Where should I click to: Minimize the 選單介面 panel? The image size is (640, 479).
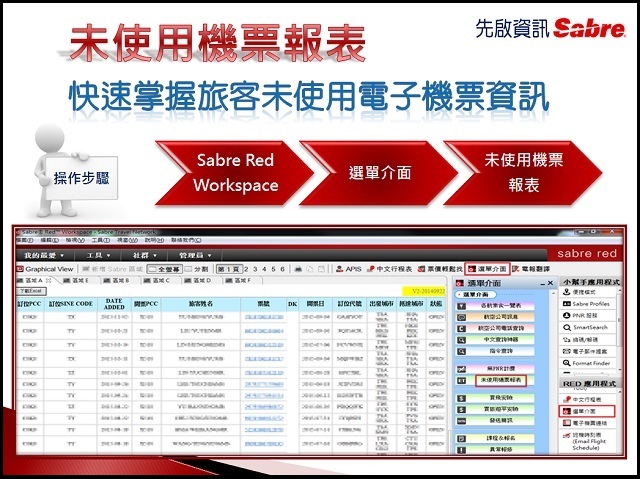[x=543, y=283]
